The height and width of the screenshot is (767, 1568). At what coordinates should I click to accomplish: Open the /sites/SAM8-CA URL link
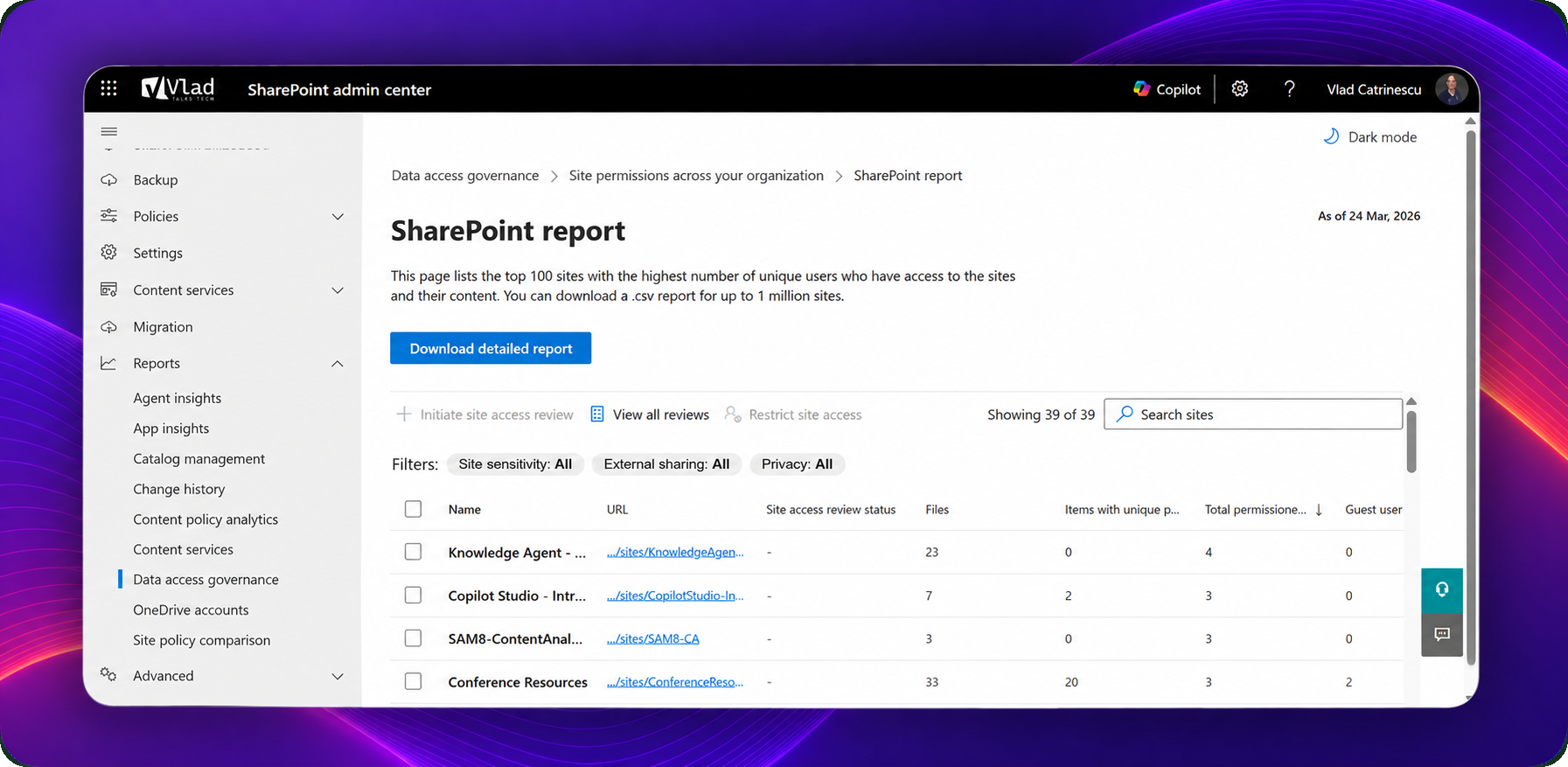click(653, 638)
